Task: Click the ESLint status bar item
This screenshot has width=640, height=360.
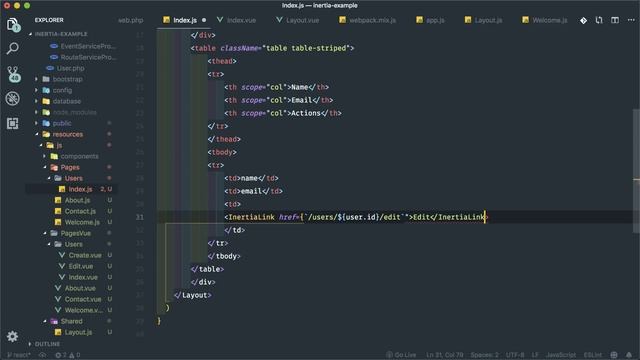Action: click(x=593, y=355)
